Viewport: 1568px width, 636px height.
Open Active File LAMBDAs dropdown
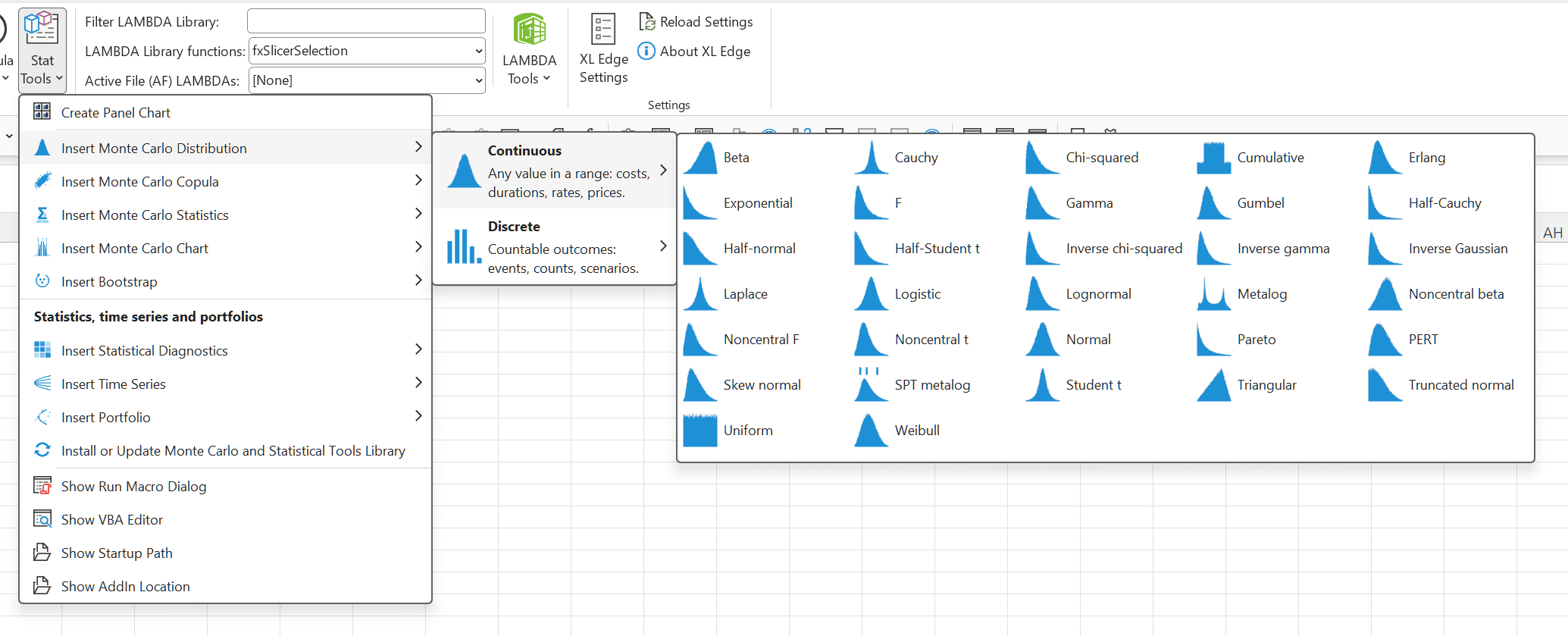tap(479, 80)
